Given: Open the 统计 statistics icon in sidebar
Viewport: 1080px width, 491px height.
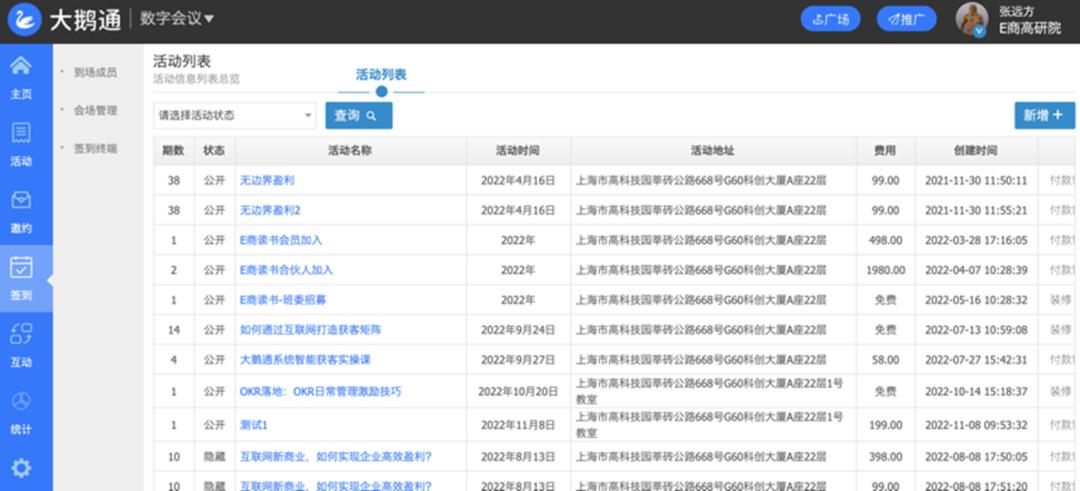Looking at the screenshot, I should click(21, 401).
